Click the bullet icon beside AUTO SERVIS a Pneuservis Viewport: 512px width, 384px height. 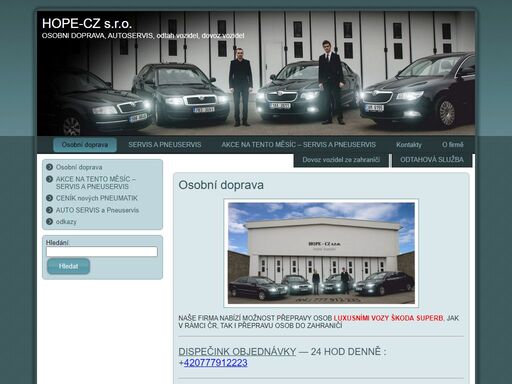point(50,210)
